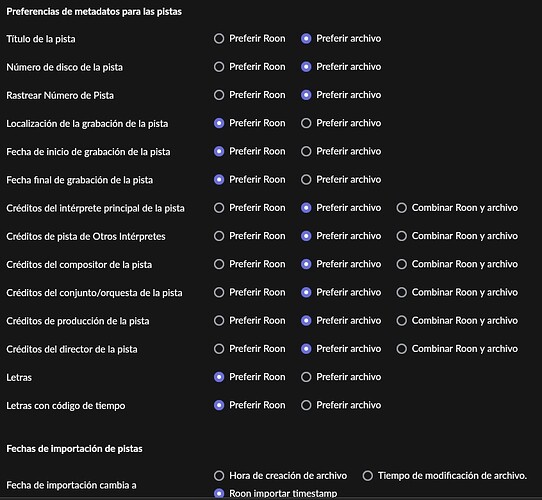
Task: Choose Preferir Roon for Número de disco
Action: [219, 67]
